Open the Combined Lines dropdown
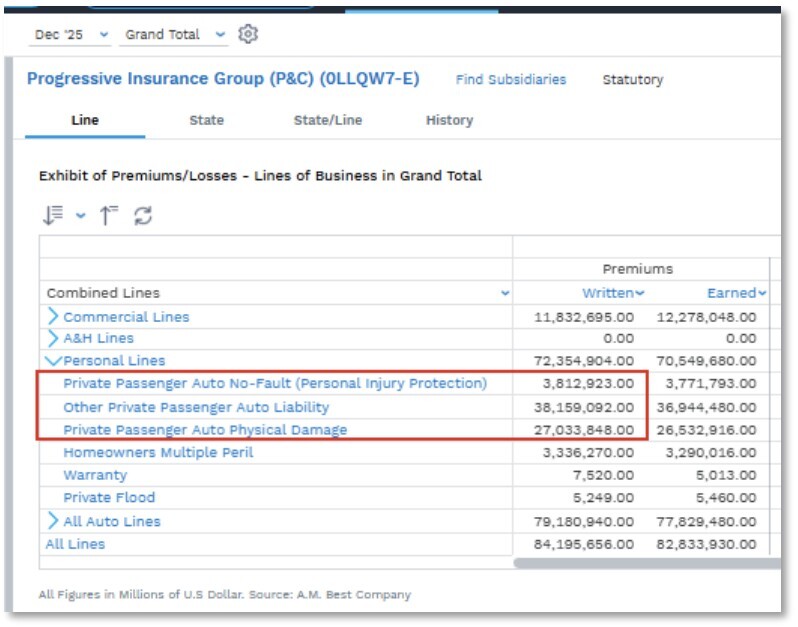The width and height of the screenshot is (798, 627). pos(505,293)
